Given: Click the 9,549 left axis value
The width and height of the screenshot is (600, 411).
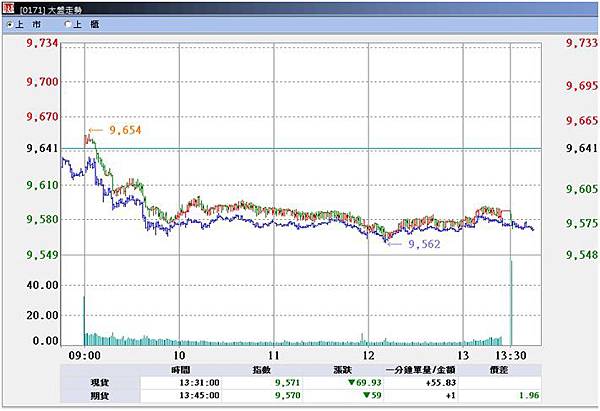Looking at the screenshot, I should (x=42, y=254).
